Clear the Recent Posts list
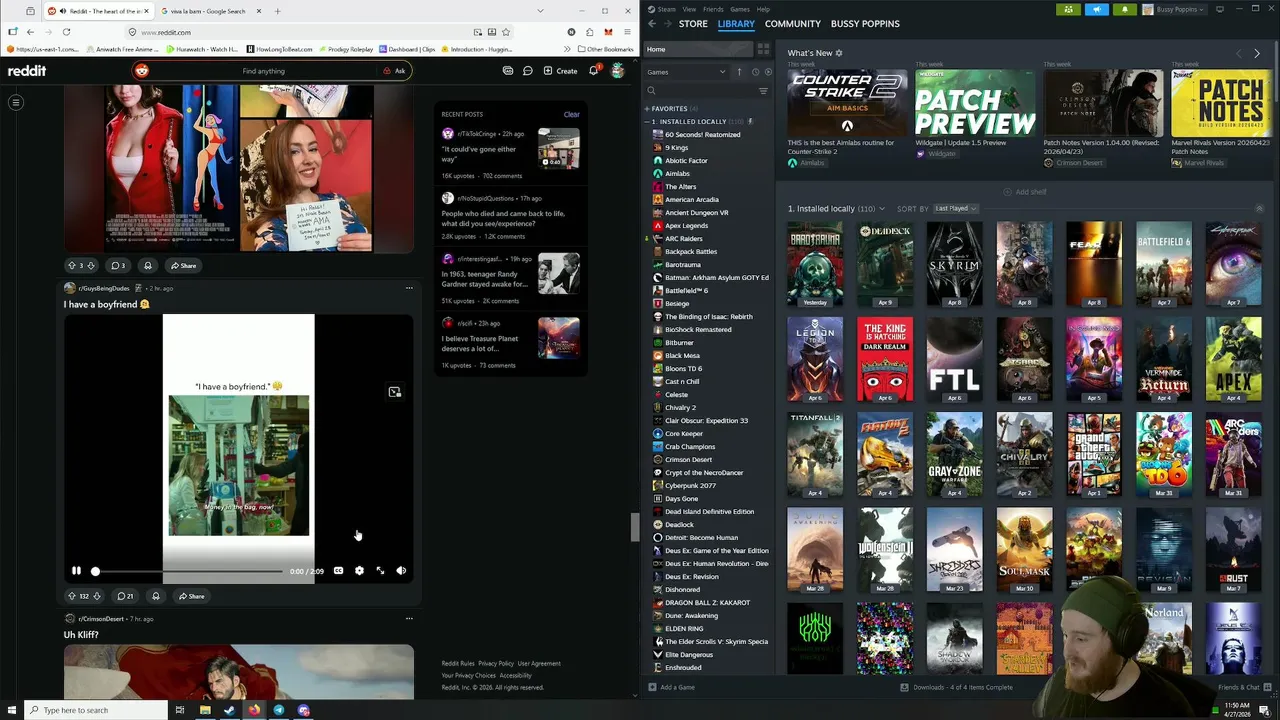Viewport: 1280px width, 720px height. click(571, 114)
